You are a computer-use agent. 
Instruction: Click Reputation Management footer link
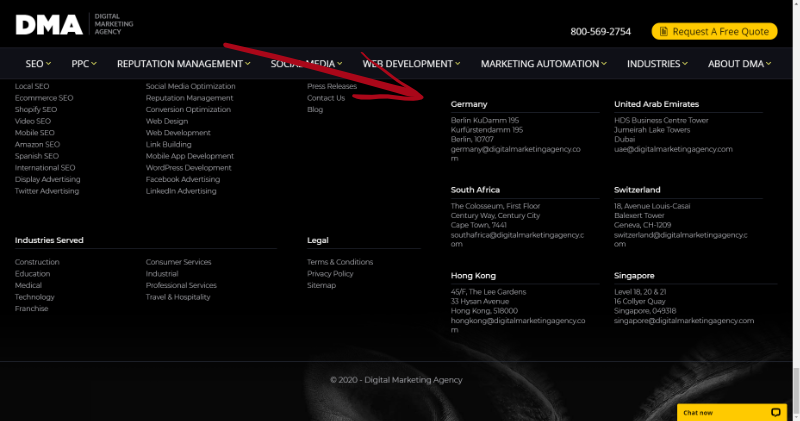(x=189, y=98)
